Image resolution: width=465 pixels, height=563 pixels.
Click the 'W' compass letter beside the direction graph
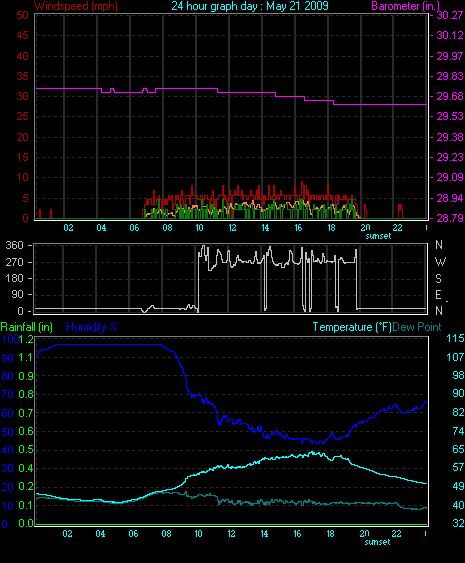(x=440, y=262)
